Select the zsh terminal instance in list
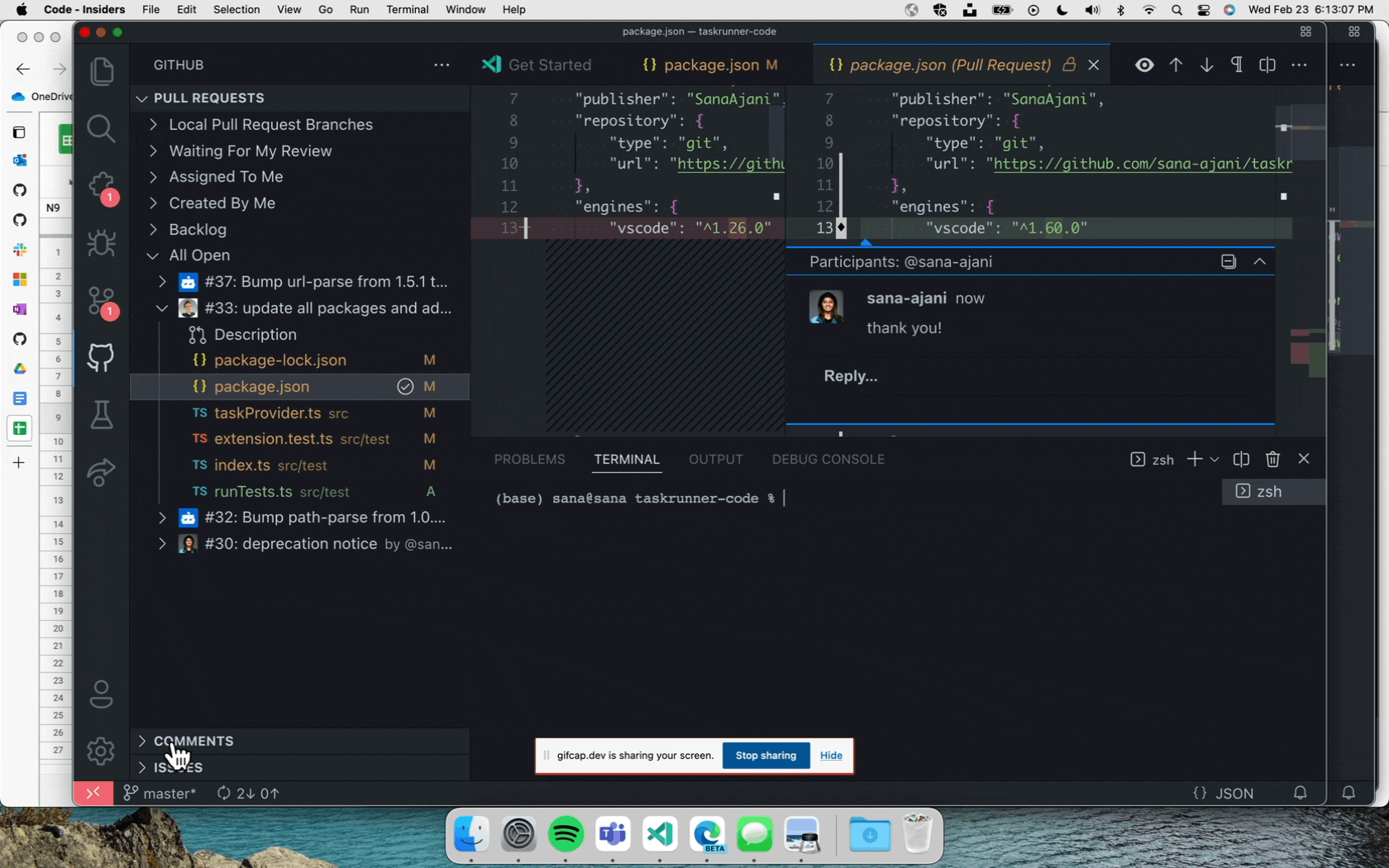 1273,492
